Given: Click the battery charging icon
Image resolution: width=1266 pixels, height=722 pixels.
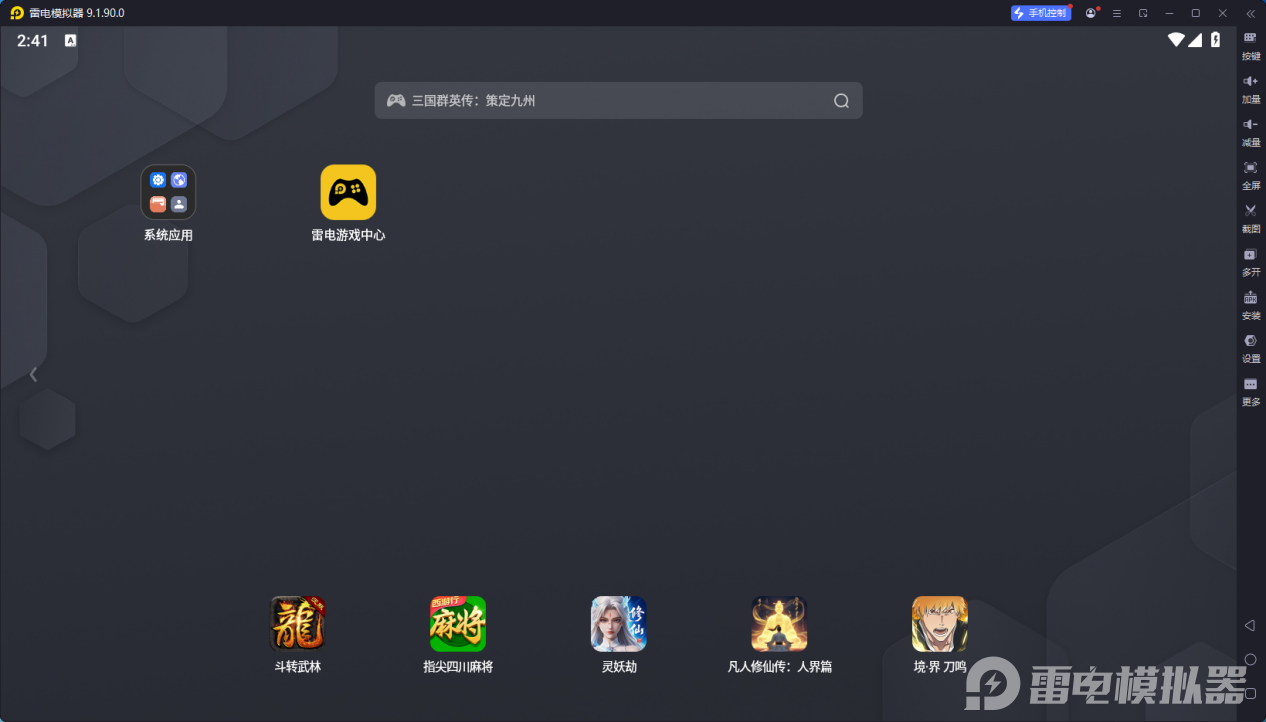Looking at the screenshot, I should click(1215, 40).
